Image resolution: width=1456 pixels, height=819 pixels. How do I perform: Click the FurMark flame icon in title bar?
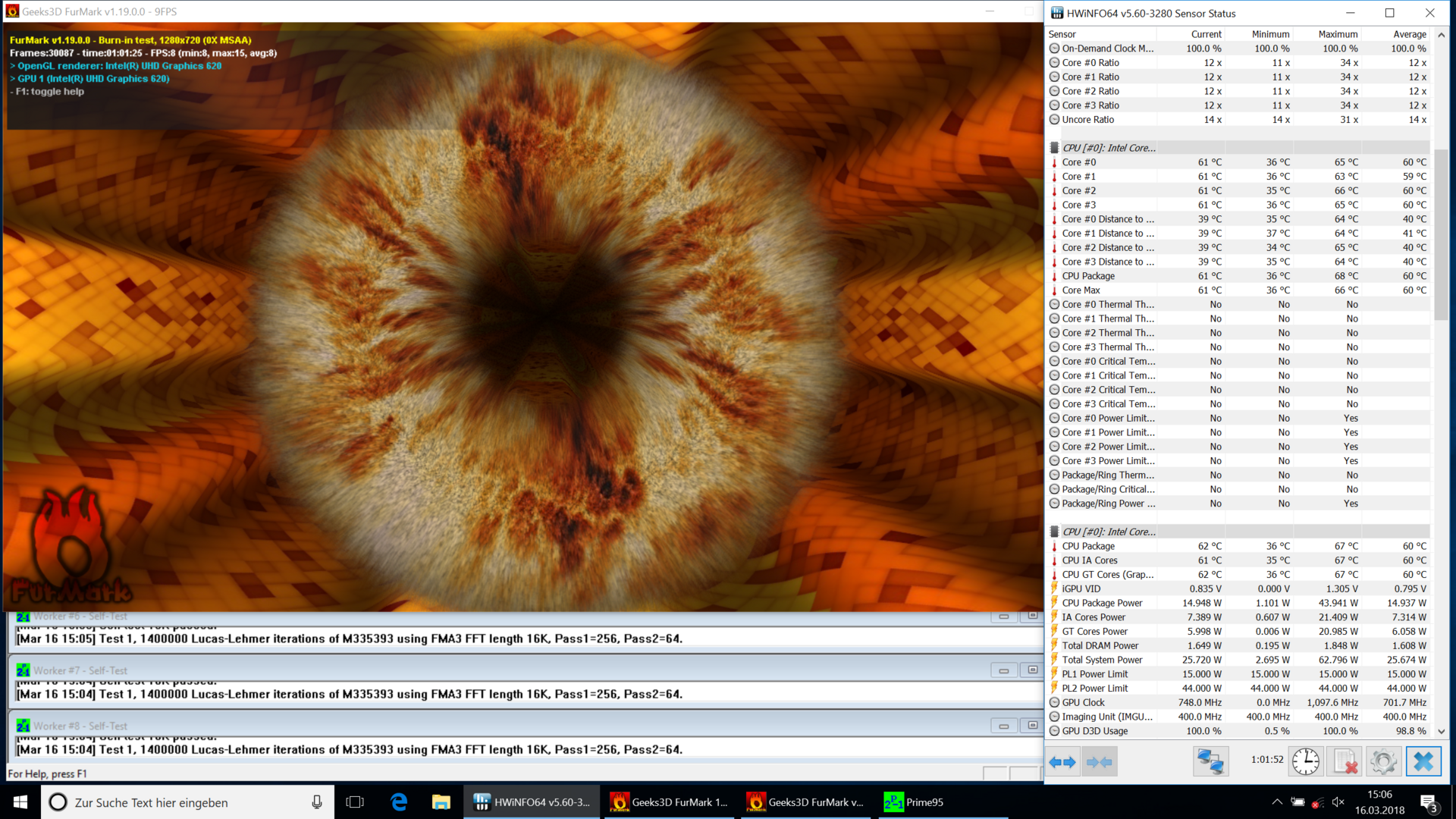12,11
